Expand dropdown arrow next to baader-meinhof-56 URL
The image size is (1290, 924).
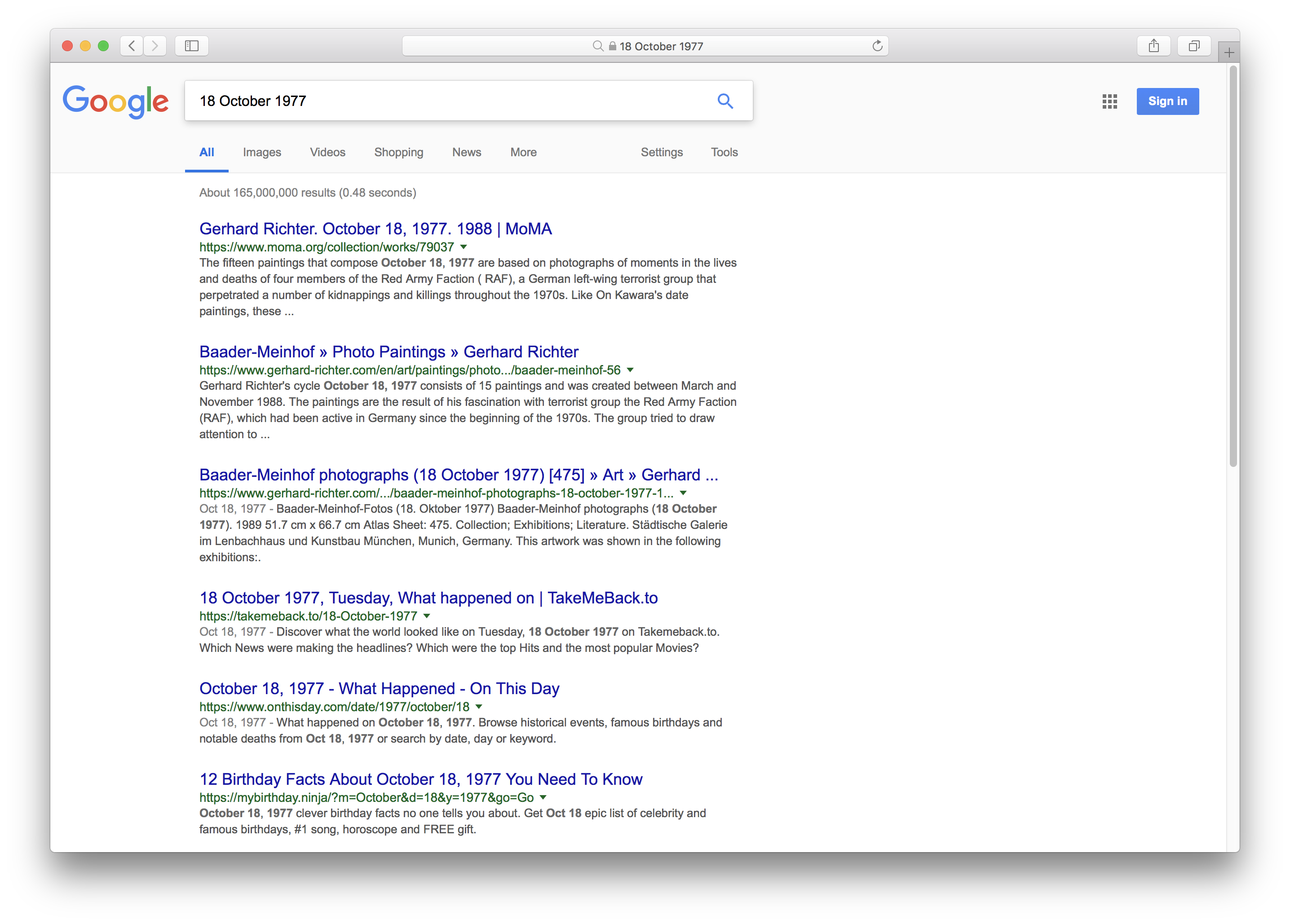point(630,370)
